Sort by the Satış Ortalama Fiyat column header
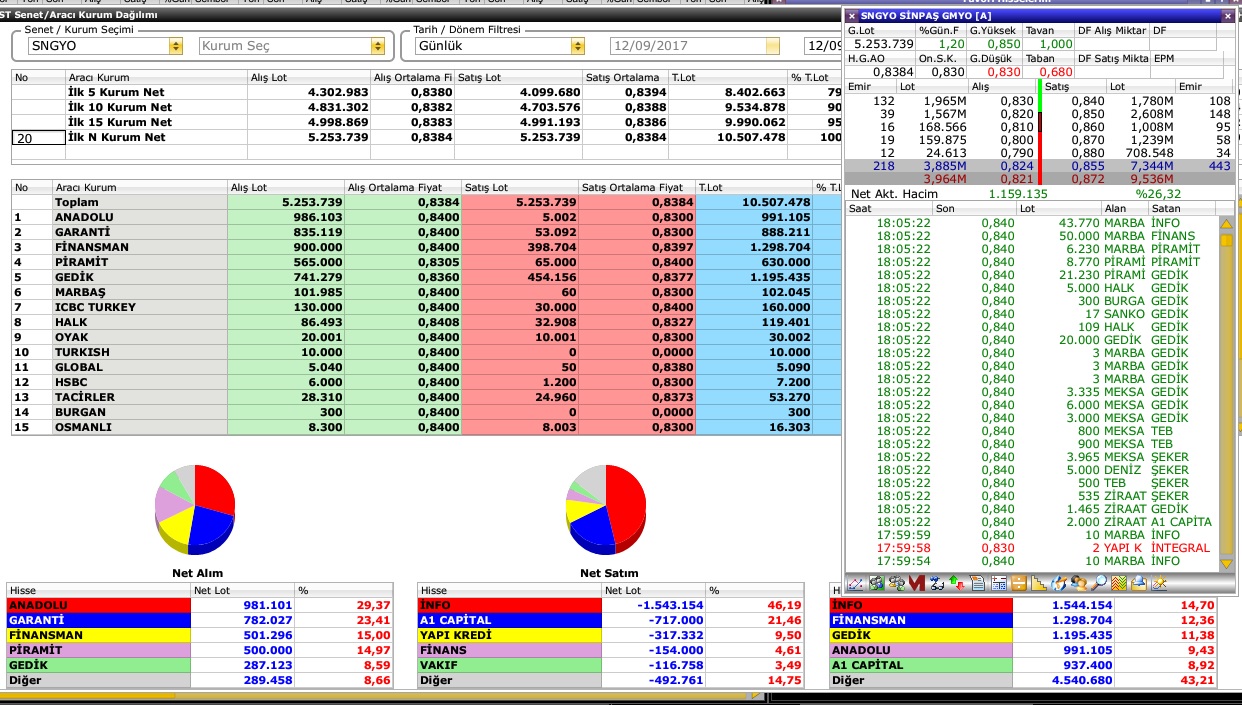The height and width of the screenshot is (705, 1242). pos(636,187)
